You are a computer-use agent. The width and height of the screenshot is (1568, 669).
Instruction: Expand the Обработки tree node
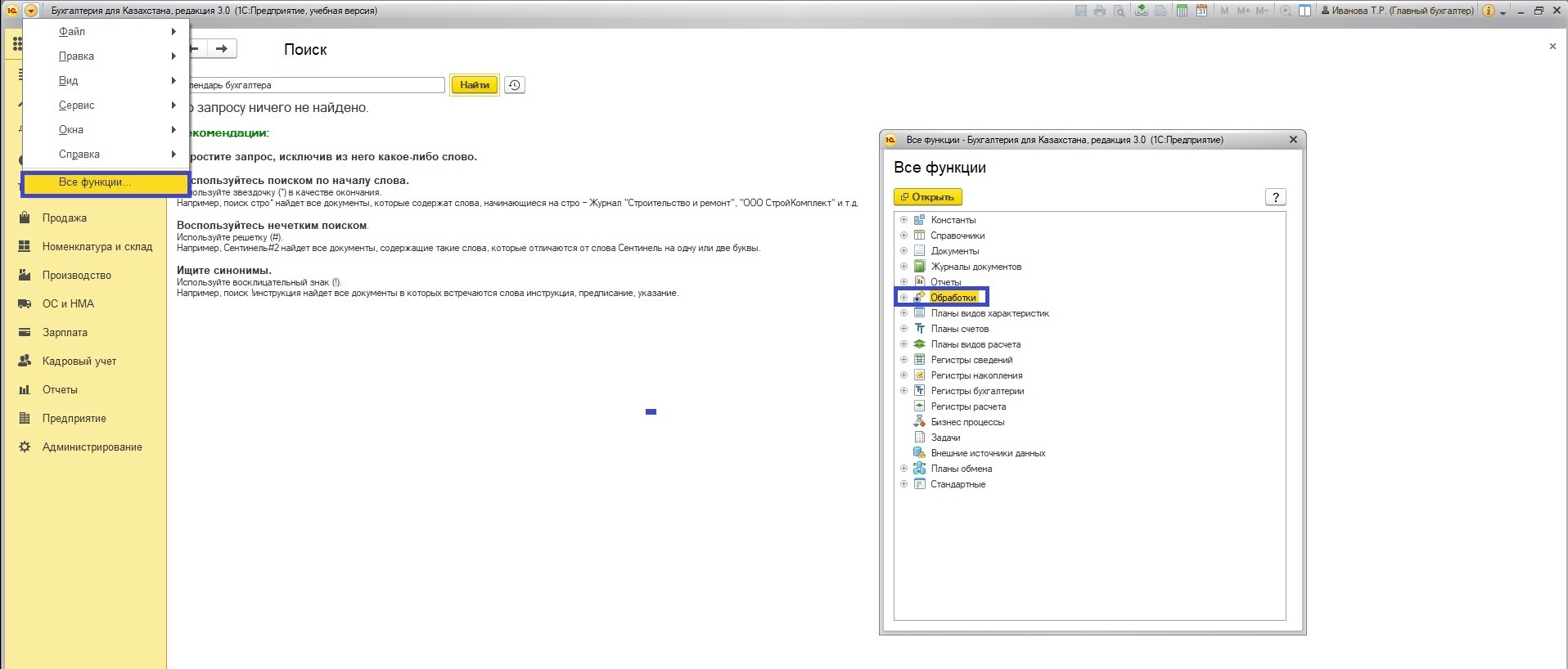(903, 298)
